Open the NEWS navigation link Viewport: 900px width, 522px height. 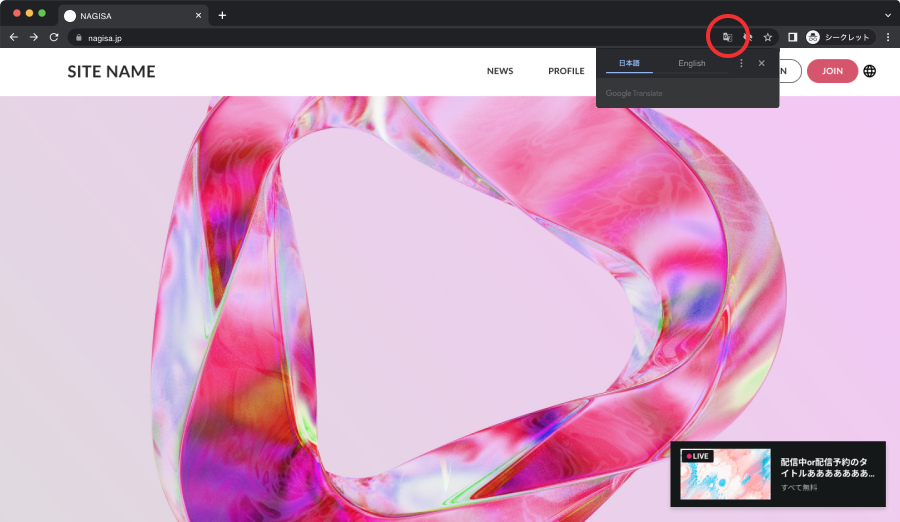500,71
